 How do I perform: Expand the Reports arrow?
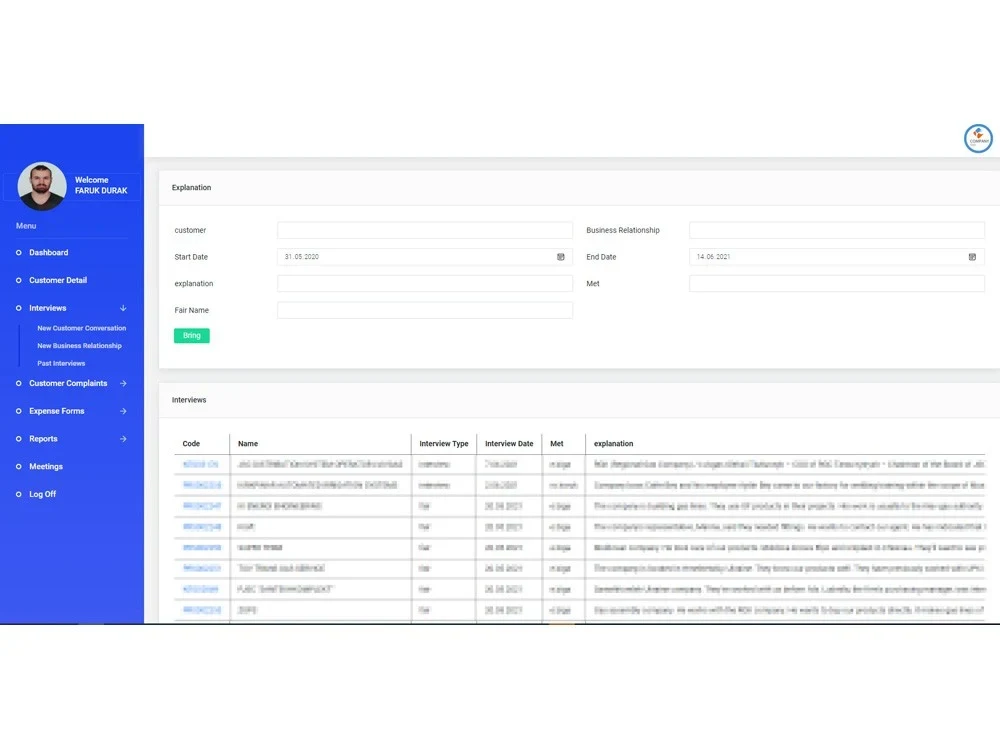(123, 439)
